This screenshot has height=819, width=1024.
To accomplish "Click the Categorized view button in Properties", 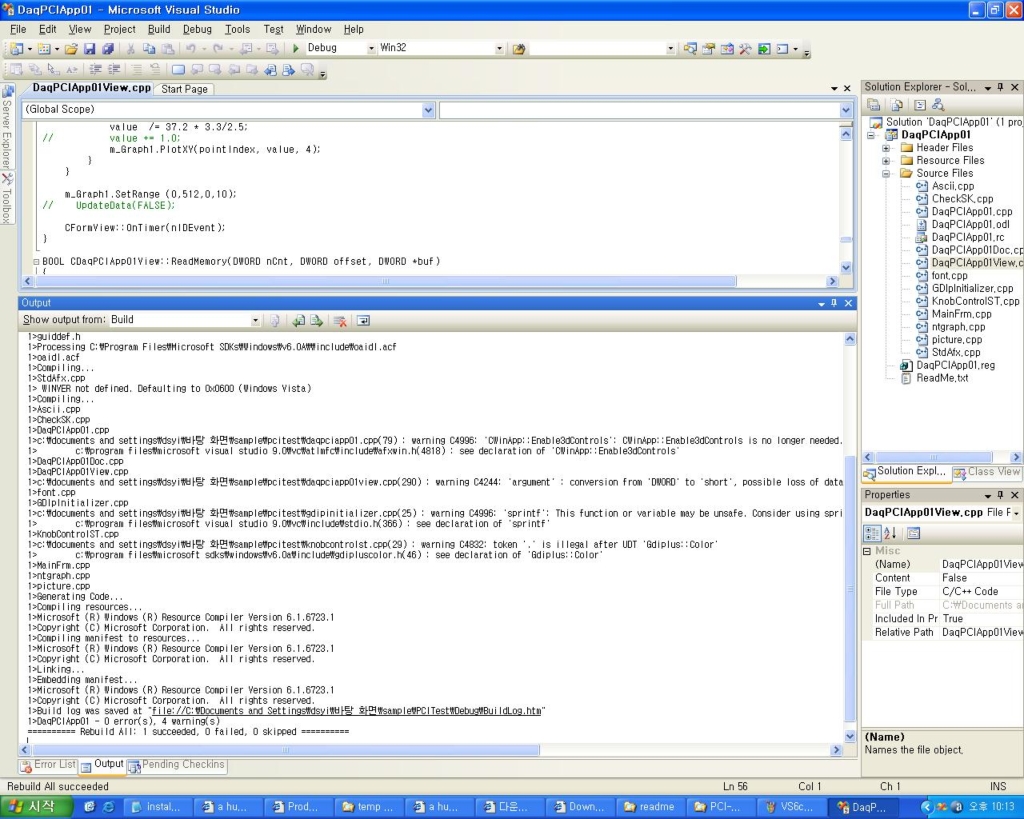I will [872, 534].
